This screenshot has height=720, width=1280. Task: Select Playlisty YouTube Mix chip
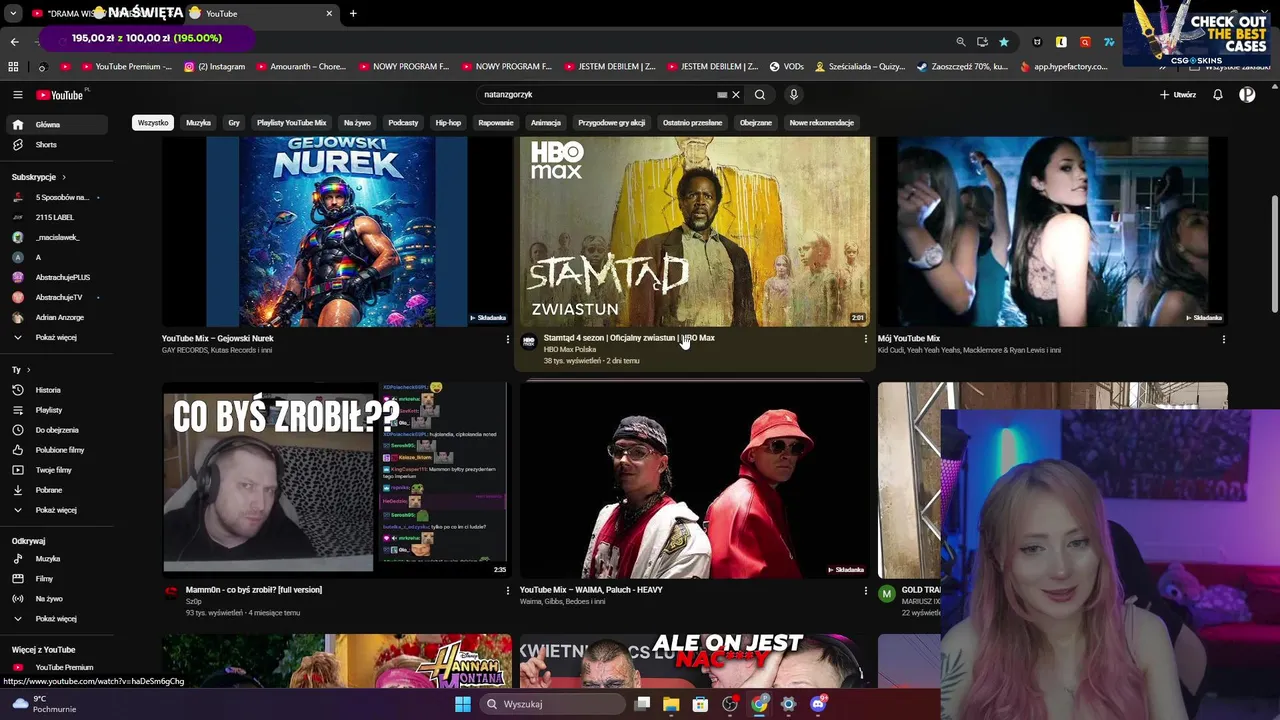[x=291, y=123]
